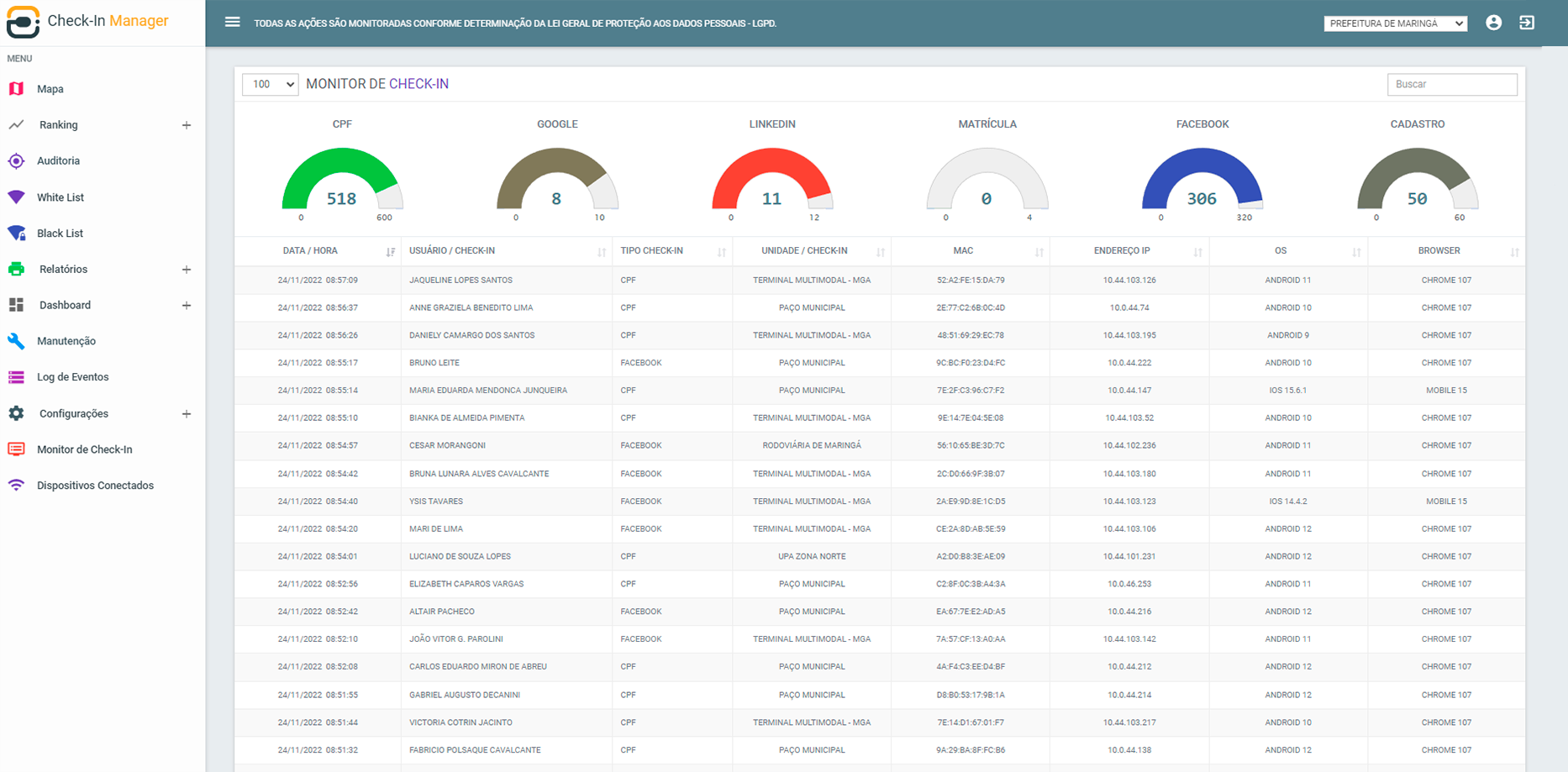Select user FABRICIO POLSAQUE CAVALCANTE
Image resolution: width=1568 pixels, height=772 pixels.
pos(475,750)
